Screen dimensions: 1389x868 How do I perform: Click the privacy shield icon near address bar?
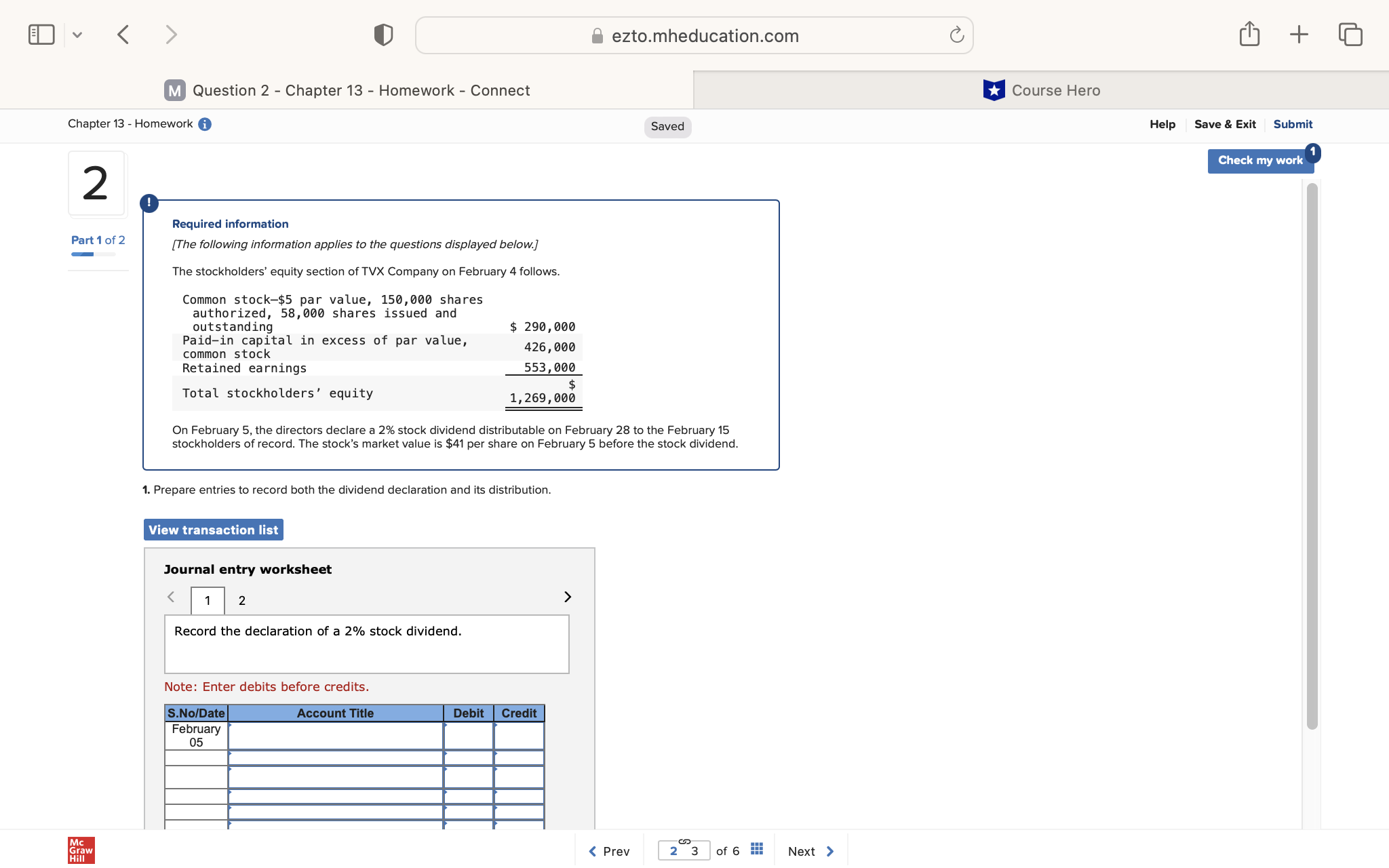(383, 34)
